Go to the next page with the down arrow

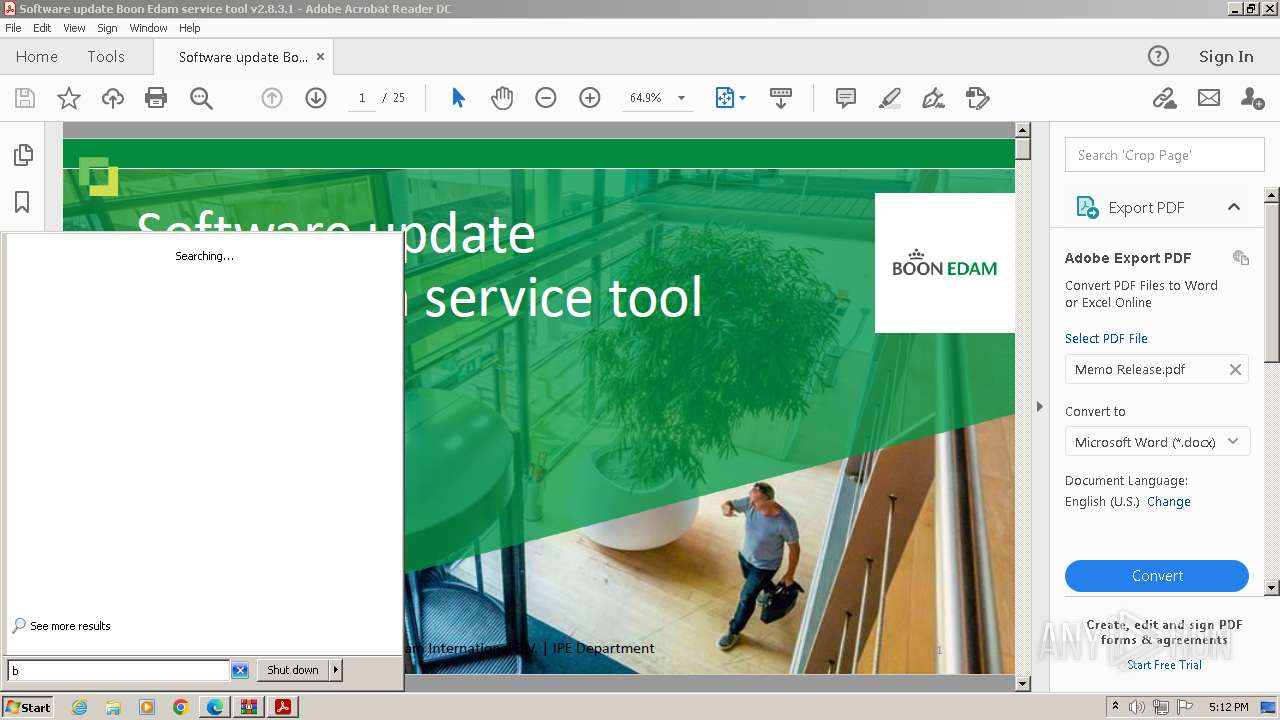pos(316,98)
